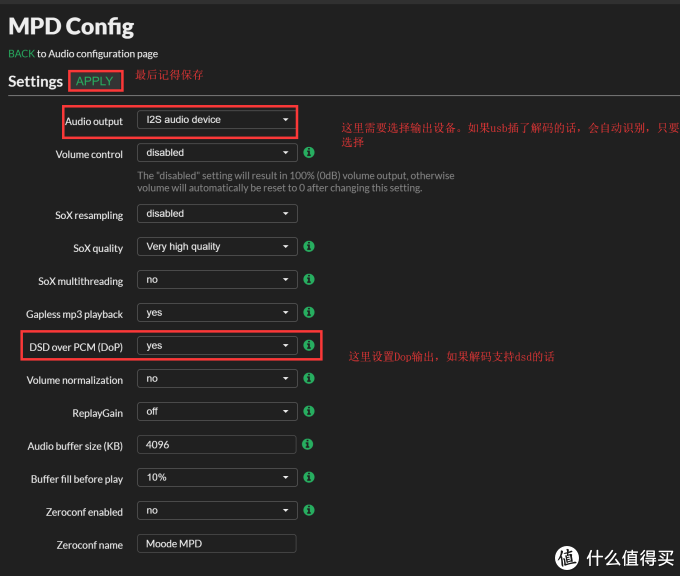680x576 pixels.
Task: Focus the Zeroconf name text field
Action: [216, 543]
